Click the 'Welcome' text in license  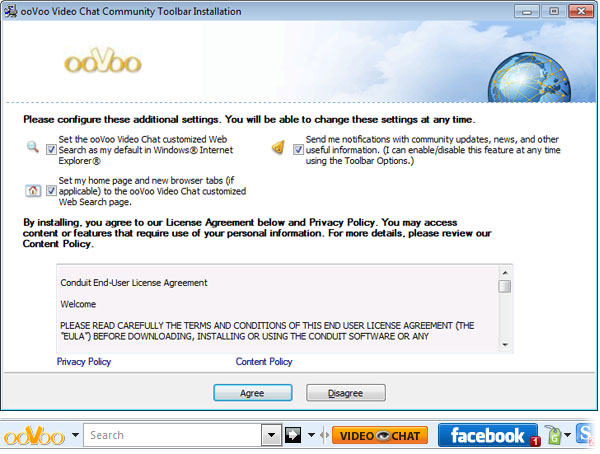(78, 304)
